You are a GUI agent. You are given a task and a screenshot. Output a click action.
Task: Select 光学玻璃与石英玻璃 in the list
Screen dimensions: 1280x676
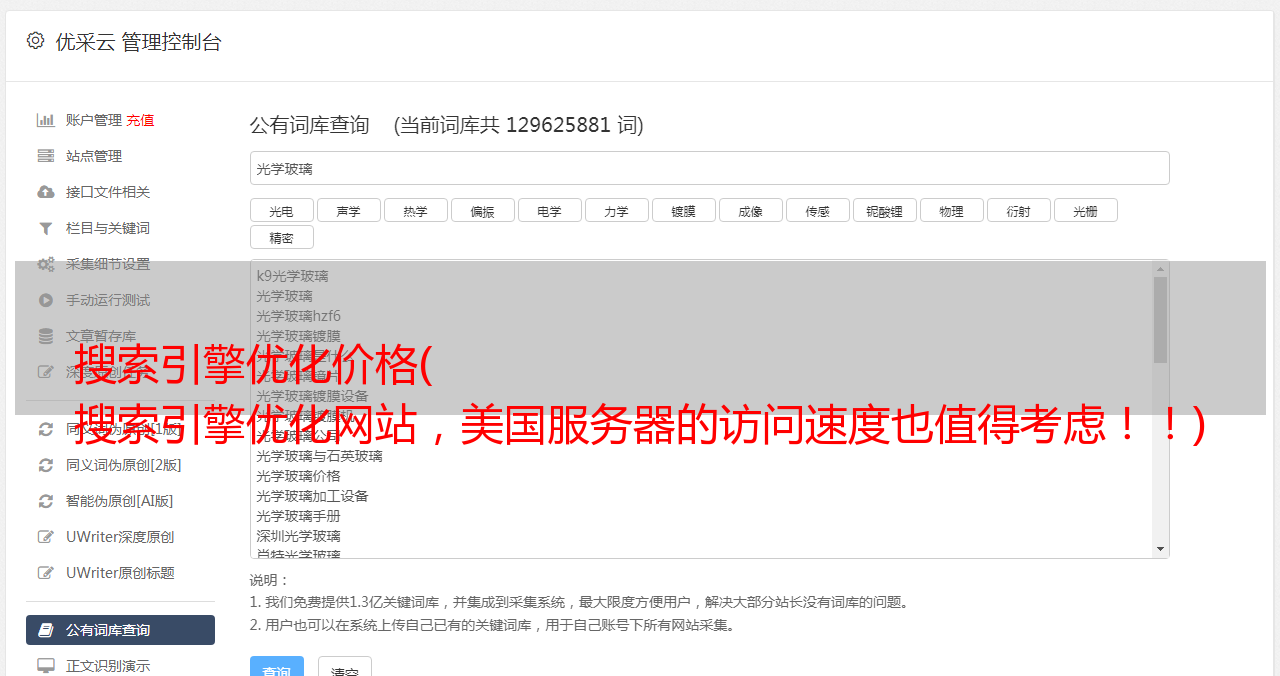coord(319,456)
